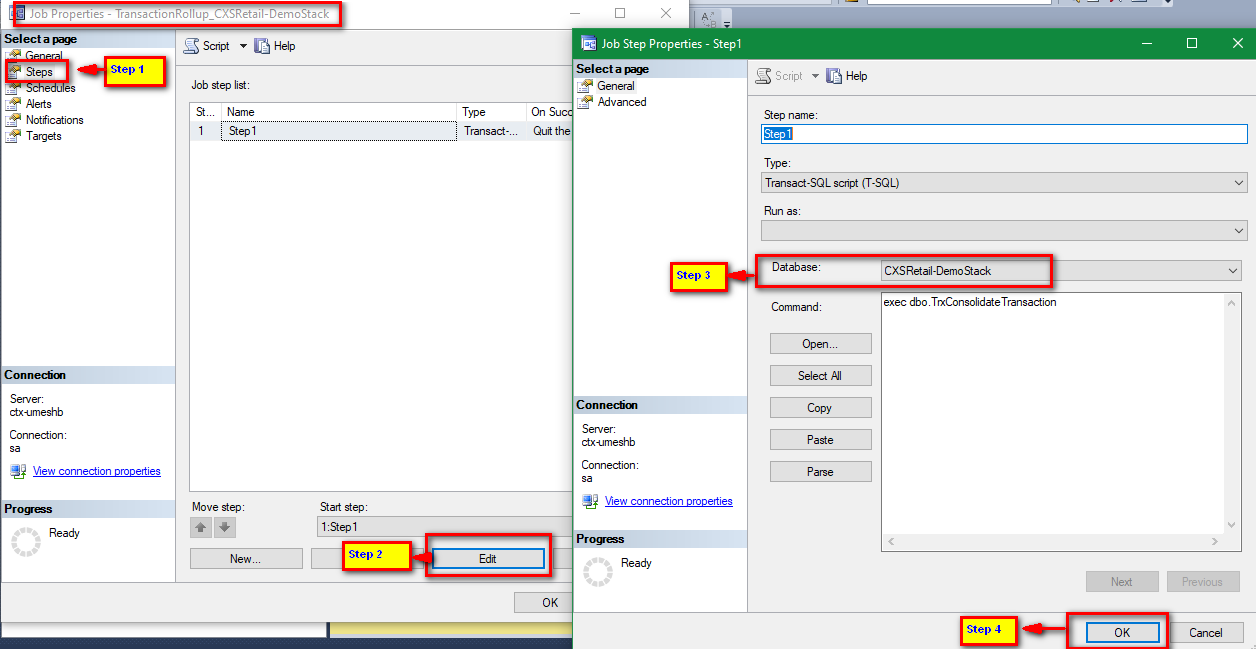This screenshot has width=1256, height=649.
Task: Click the Help icon in Job Step Properties
Action: click(834, 76)
